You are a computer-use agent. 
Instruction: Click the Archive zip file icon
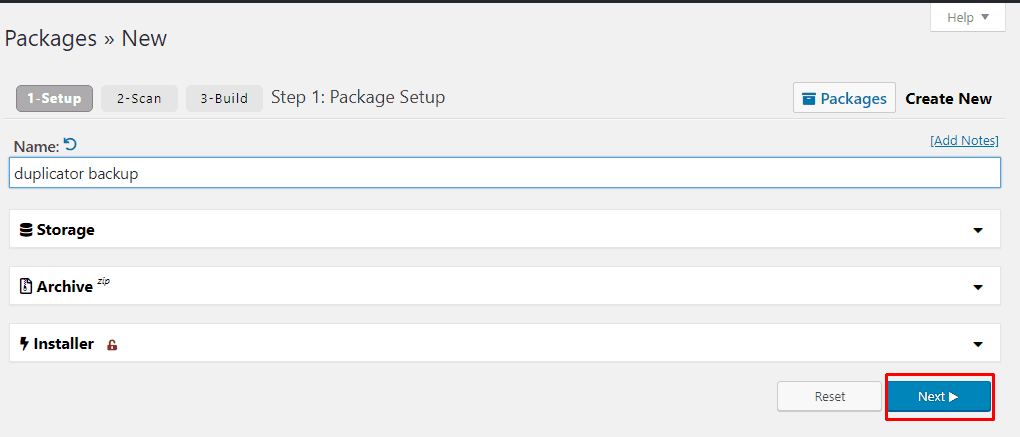point(26,287)
